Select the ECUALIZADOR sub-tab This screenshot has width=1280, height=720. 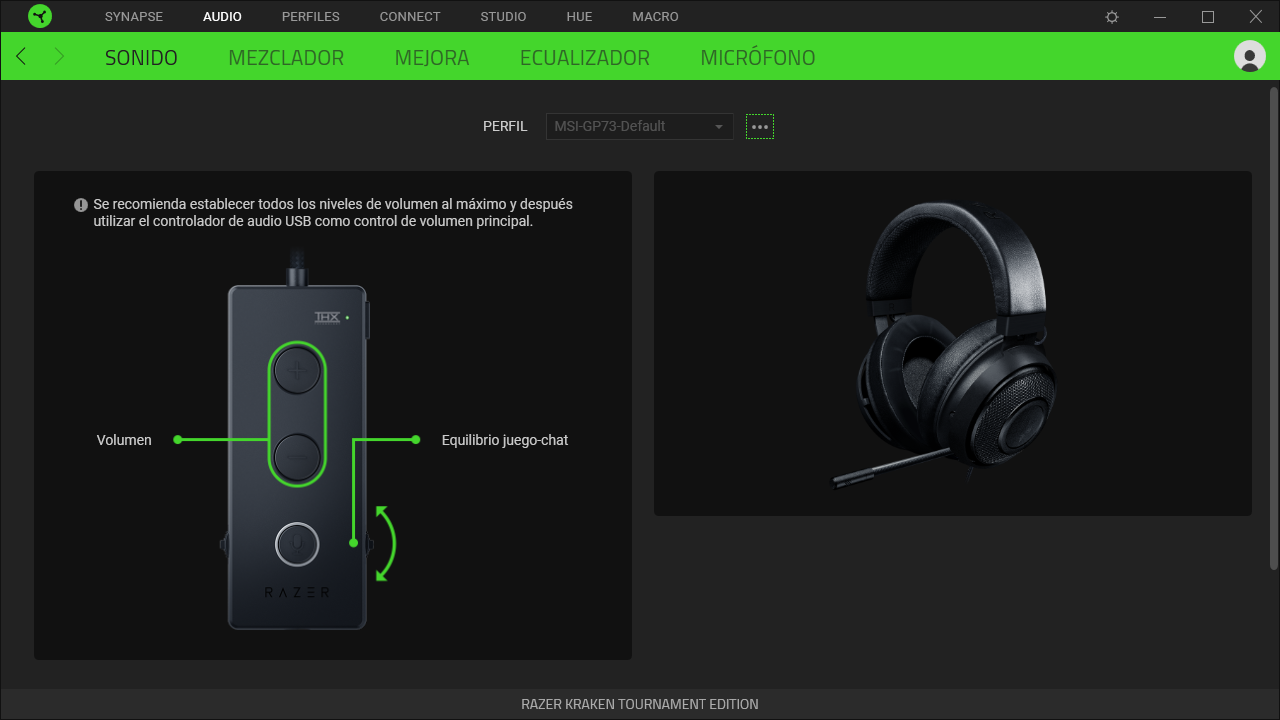click(585, 58)
